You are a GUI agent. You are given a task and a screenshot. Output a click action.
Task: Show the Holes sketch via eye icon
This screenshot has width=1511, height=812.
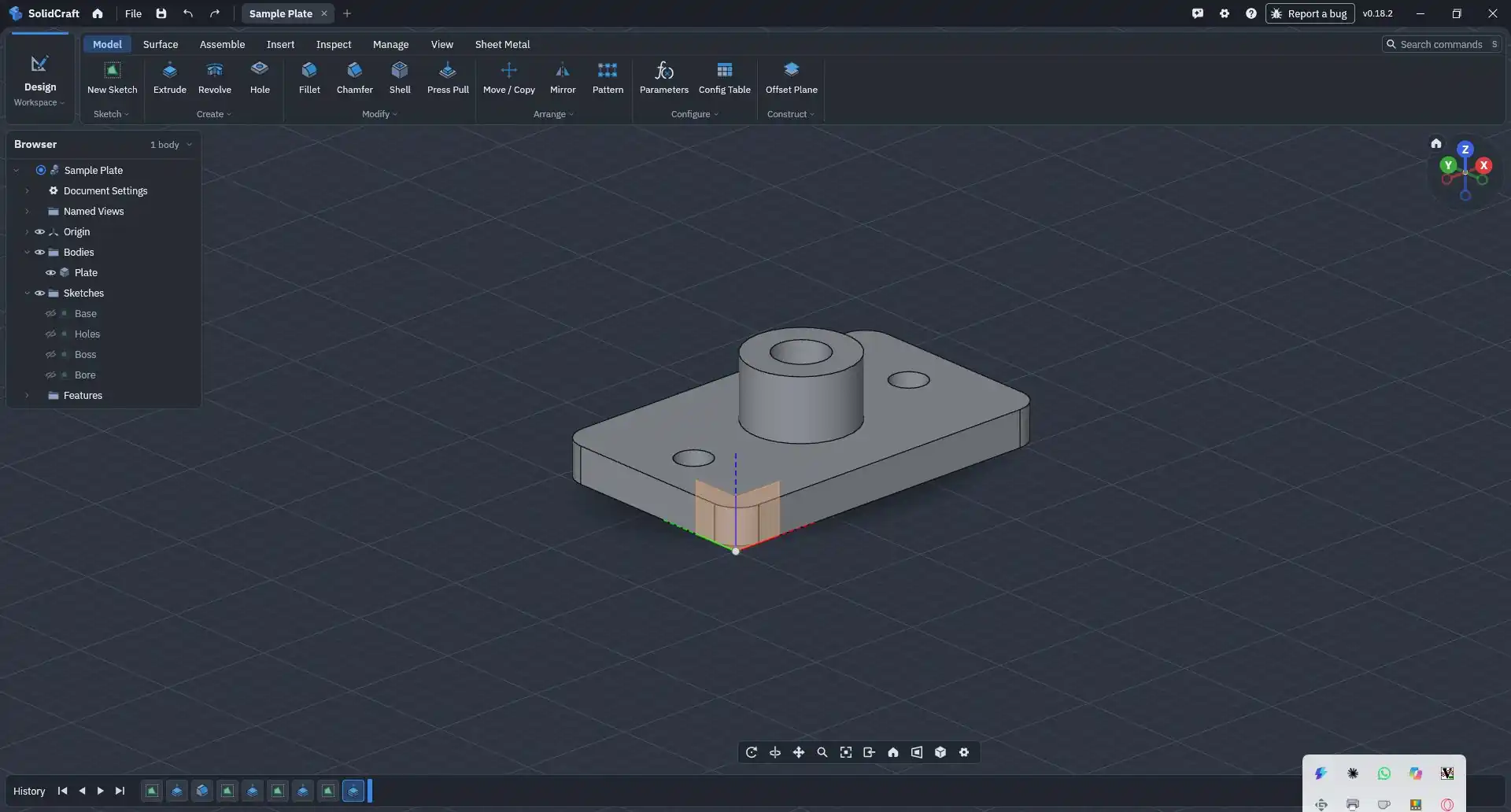(x=50, y=334)
